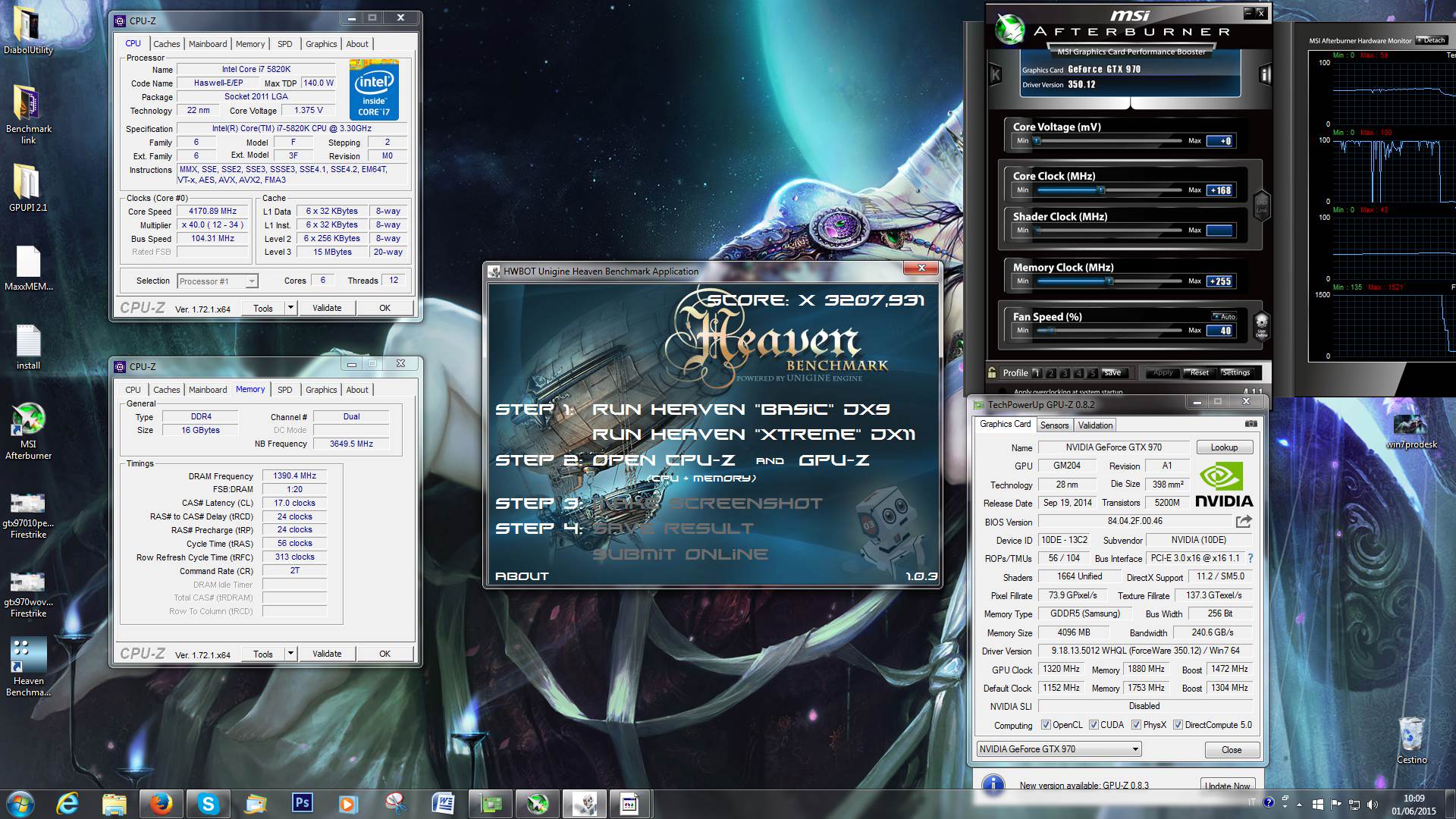Toggle the PhysX checkbox in GPU-Z
Screen dimensions: 1456x819
(x=1136, y=725)
